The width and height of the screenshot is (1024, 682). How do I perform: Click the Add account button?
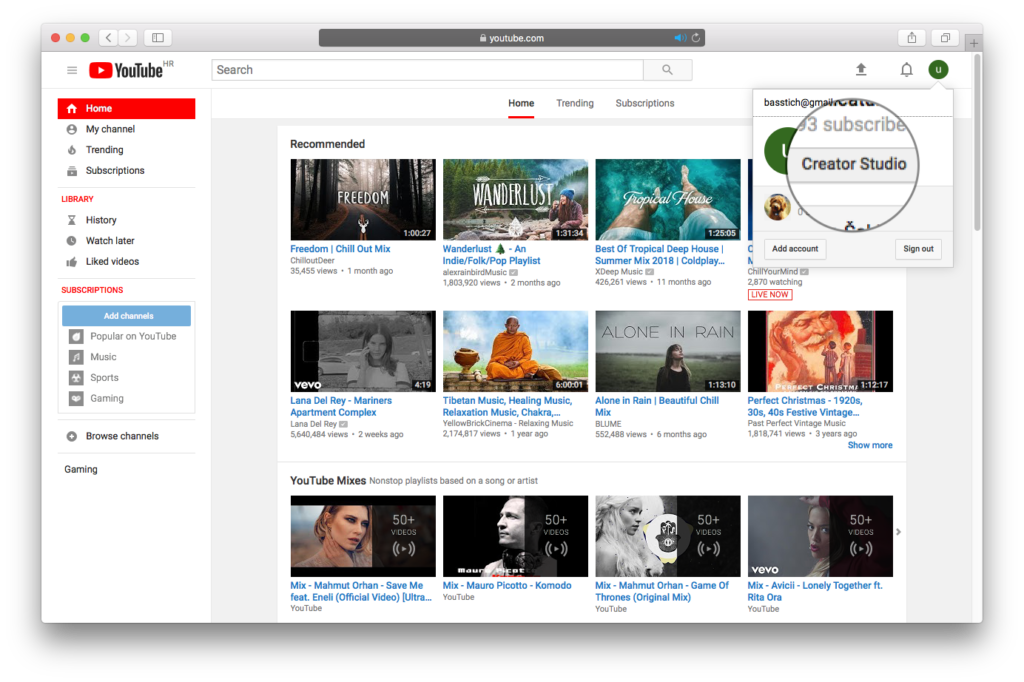pyautogui.click(x=795, y=249)
